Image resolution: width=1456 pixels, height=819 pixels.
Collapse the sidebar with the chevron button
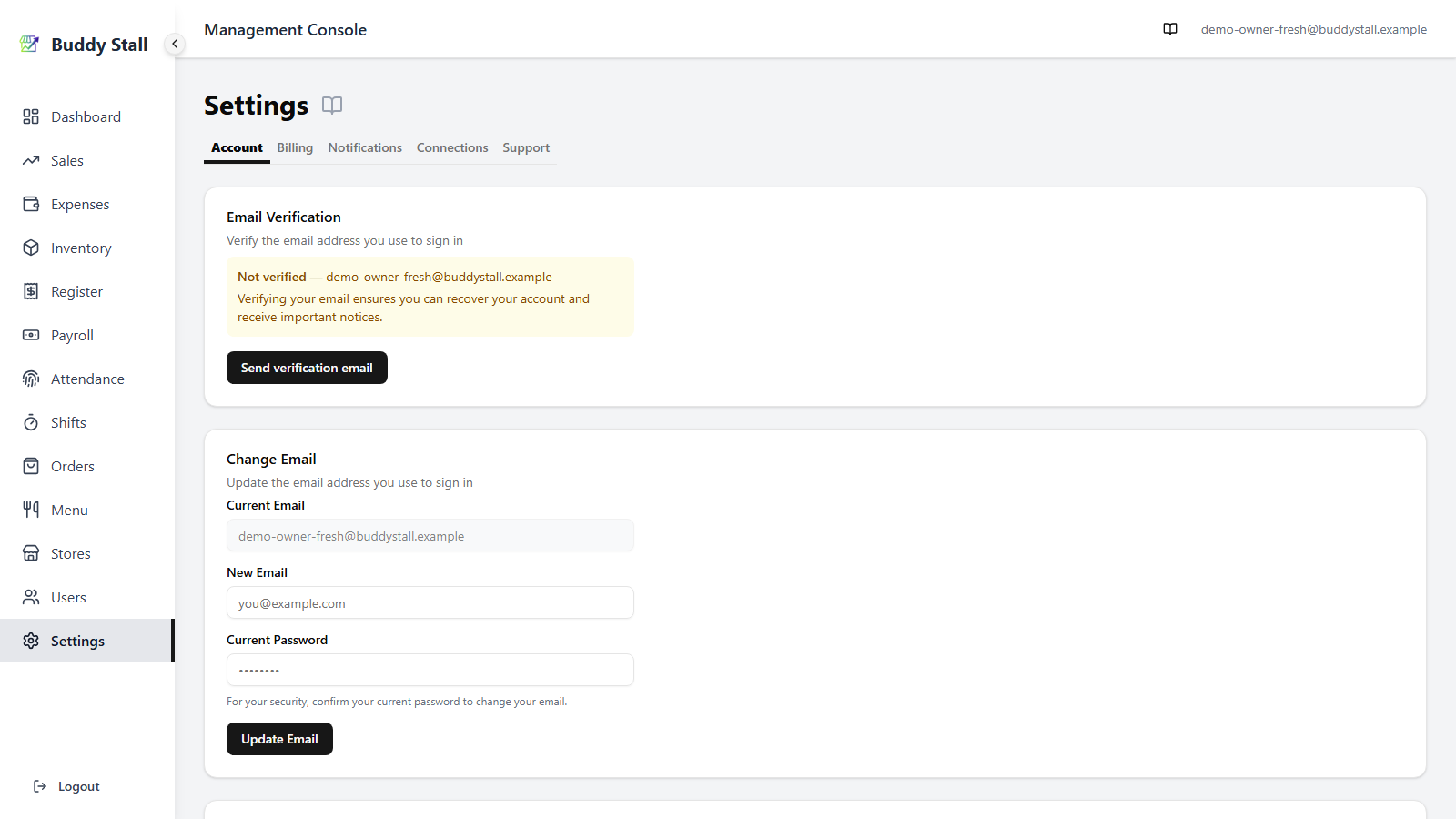click(x=175, y=44)
